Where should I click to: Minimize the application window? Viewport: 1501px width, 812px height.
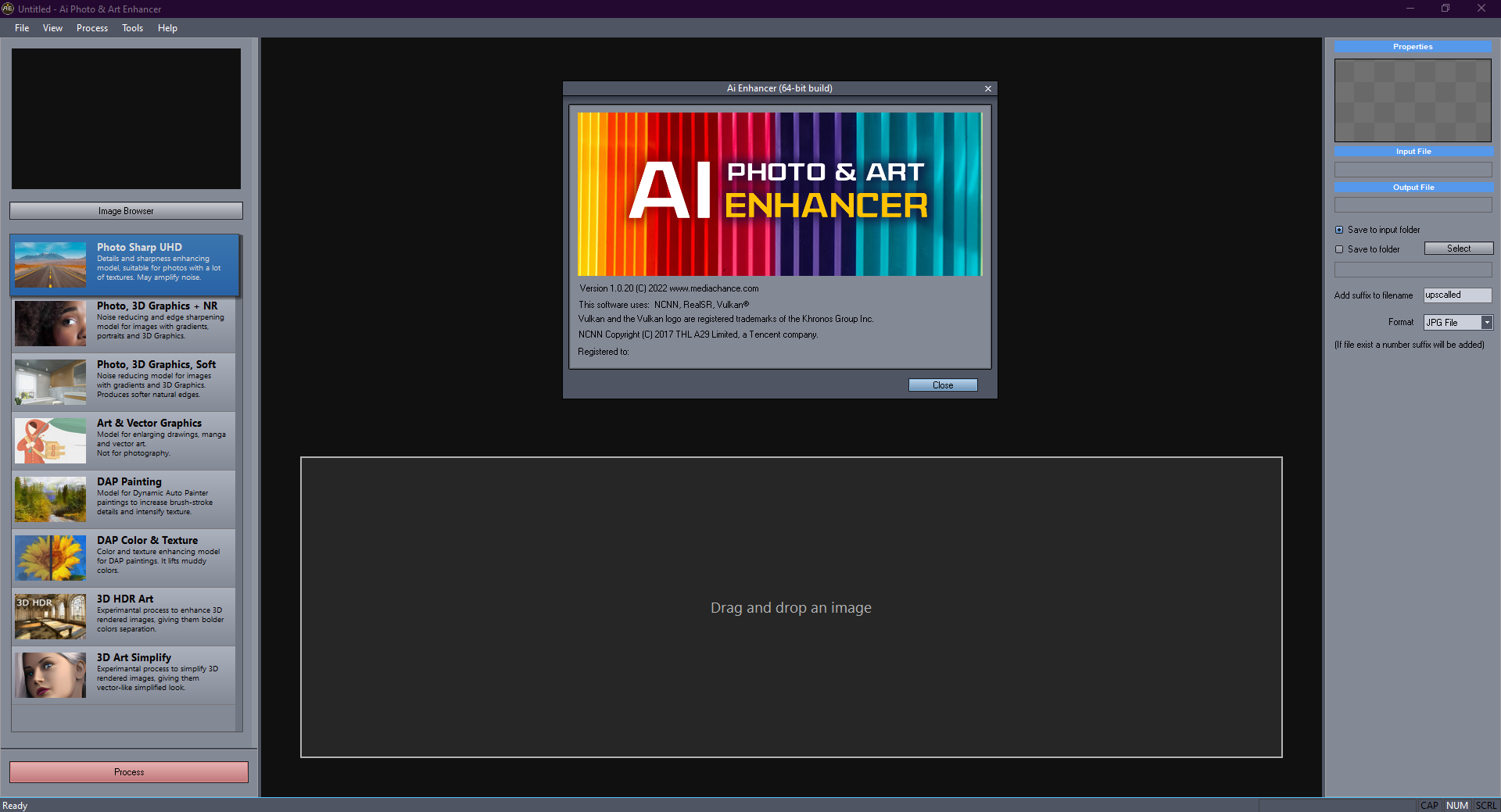click(x=1410, y=9)
